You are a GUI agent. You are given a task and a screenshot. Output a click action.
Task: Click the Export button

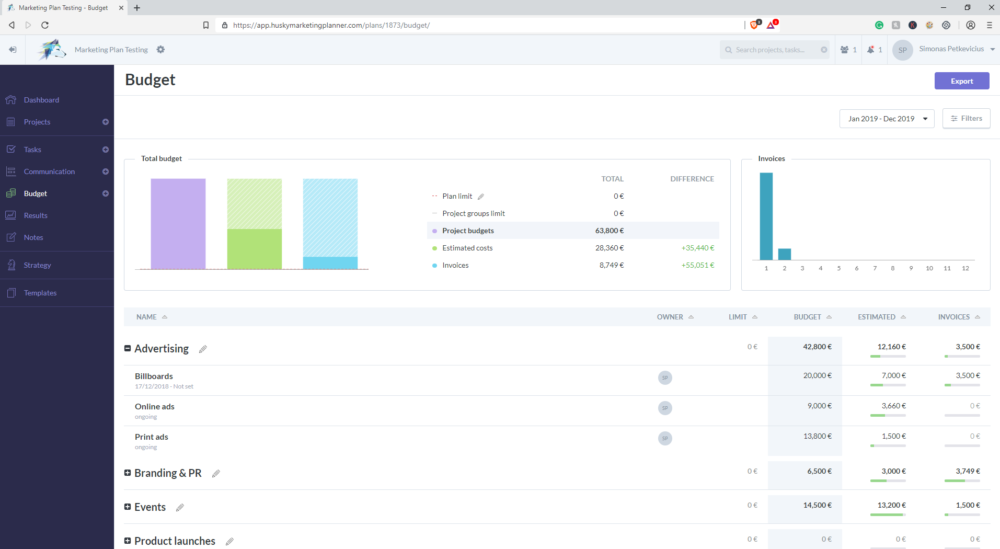pyautogui.click(x=962, y=81)
